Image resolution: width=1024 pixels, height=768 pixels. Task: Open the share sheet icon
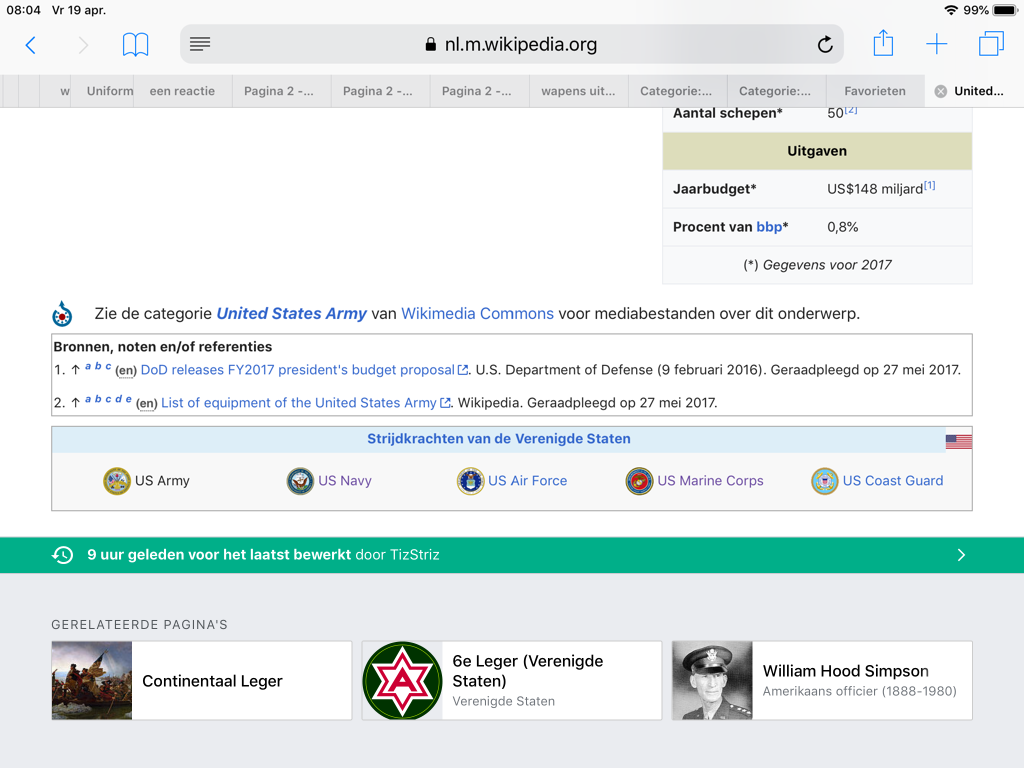point(883,44)
